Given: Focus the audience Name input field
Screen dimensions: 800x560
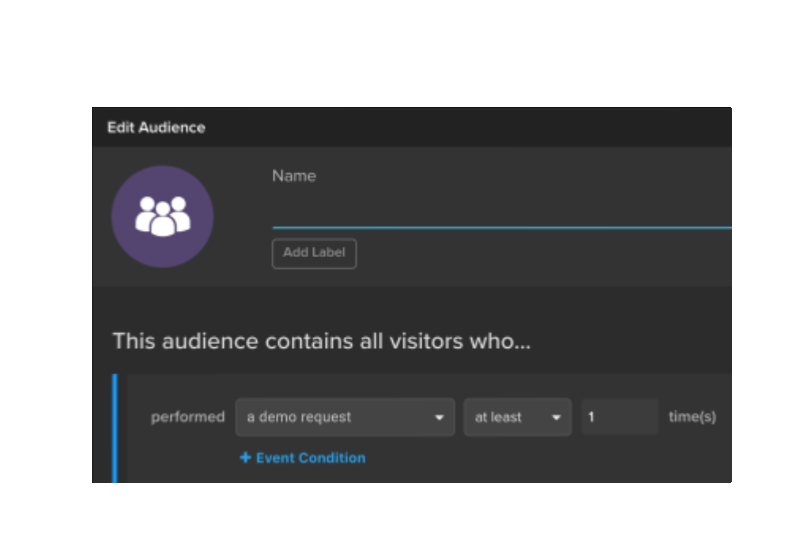Looking at the screenshot, I should pos(500,212).
